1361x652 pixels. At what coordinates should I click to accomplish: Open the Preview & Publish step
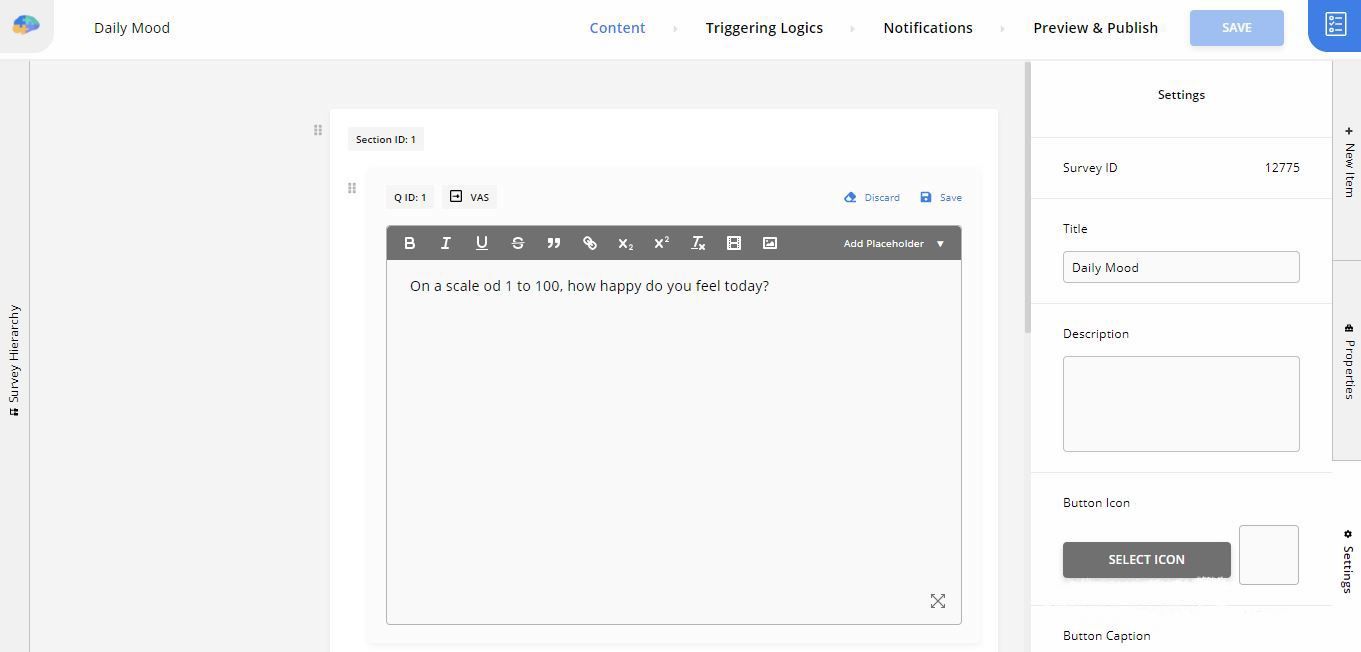1095,28
